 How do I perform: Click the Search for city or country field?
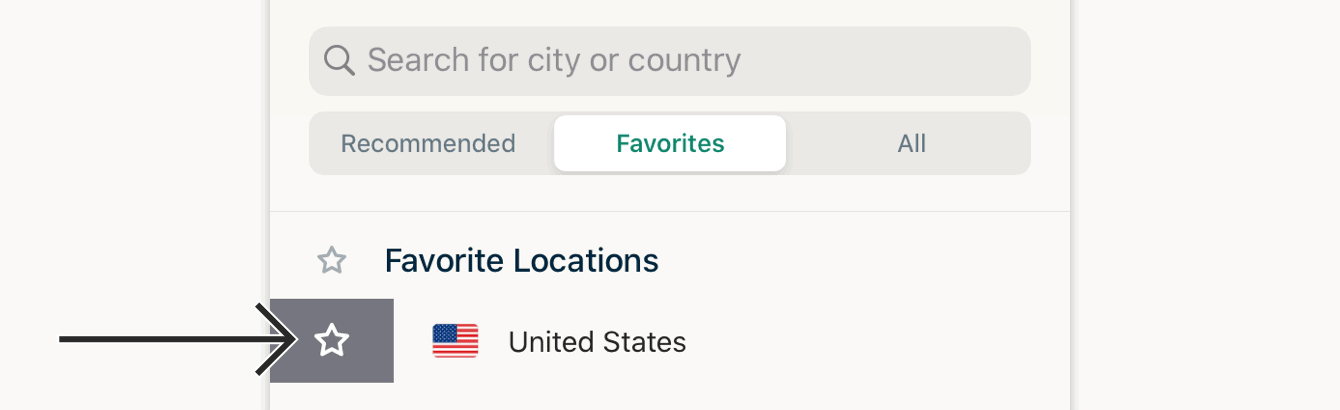tap(670, 61)
